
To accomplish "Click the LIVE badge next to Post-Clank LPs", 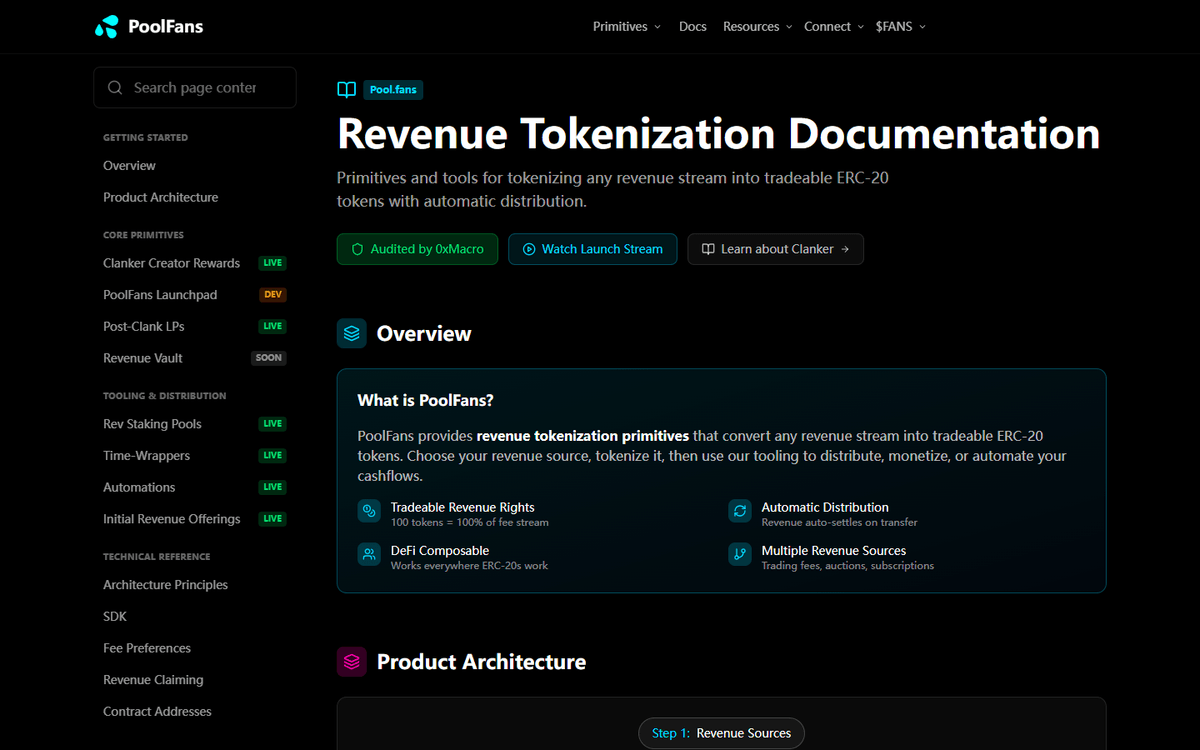I will click(x=273, y=327).
